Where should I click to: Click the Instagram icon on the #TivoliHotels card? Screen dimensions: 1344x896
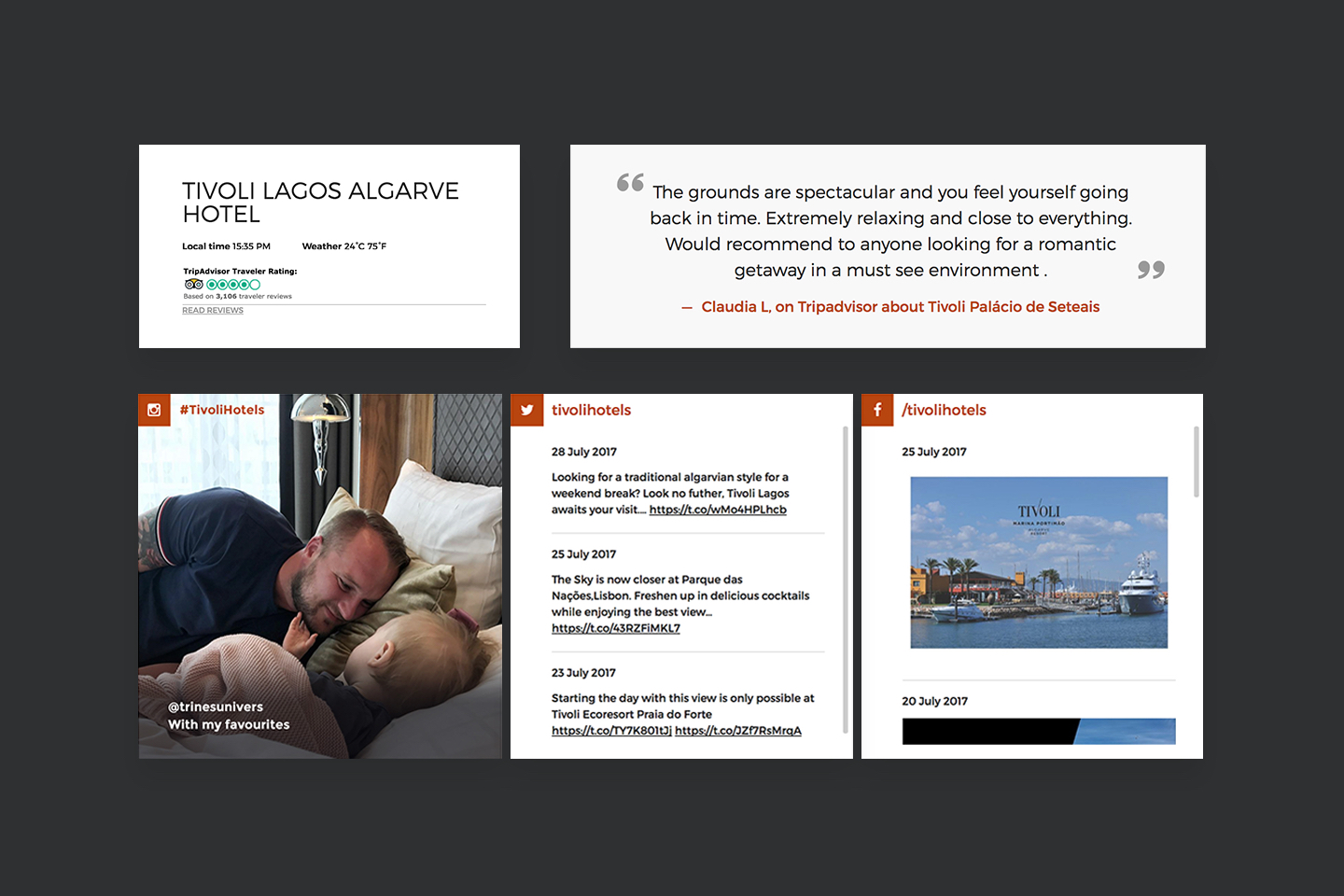click(x=154, y=410)
